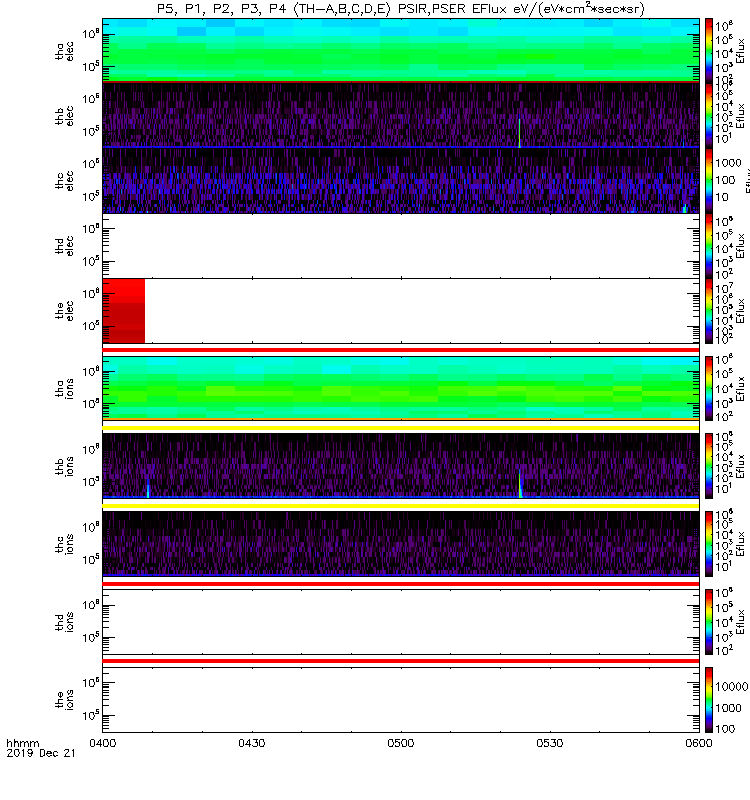The height and width of the screenshot is (800, 750).
Task: Click the Eflux color bar beside thb elec
Action: pyautogui.click(x=709, y=115)
